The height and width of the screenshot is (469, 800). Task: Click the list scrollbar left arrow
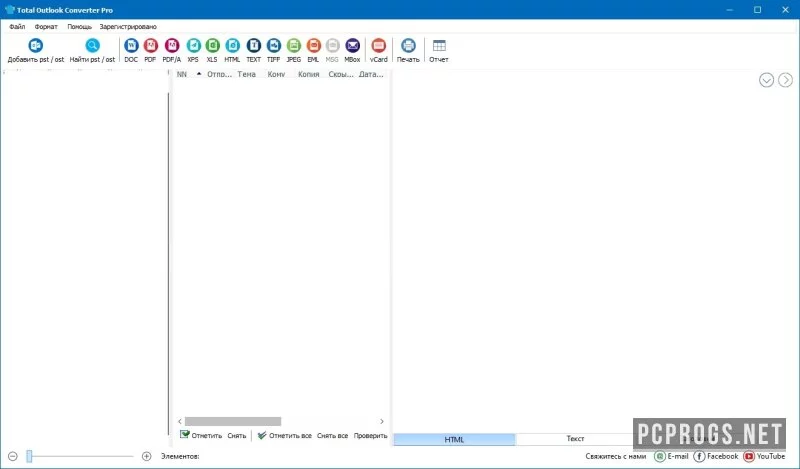point(180,422)
